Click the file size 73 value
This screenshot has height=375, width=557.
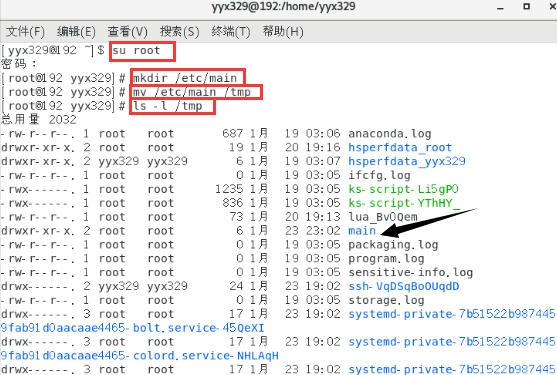(236, 217)
